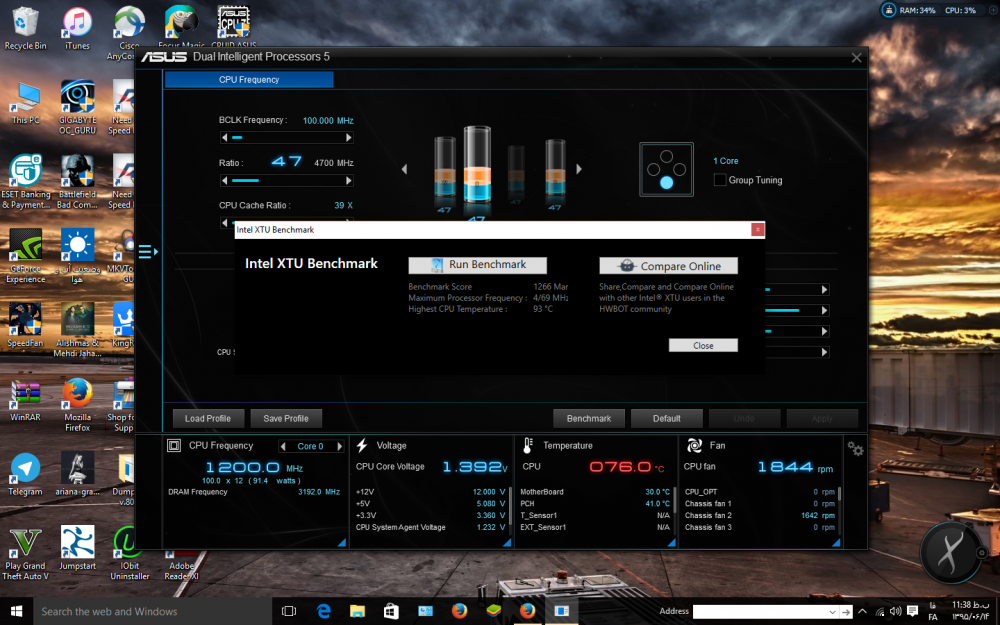Expand the ASUS side menu icon
Screen dimensions: 1000x625
click(x=148, y=252)
